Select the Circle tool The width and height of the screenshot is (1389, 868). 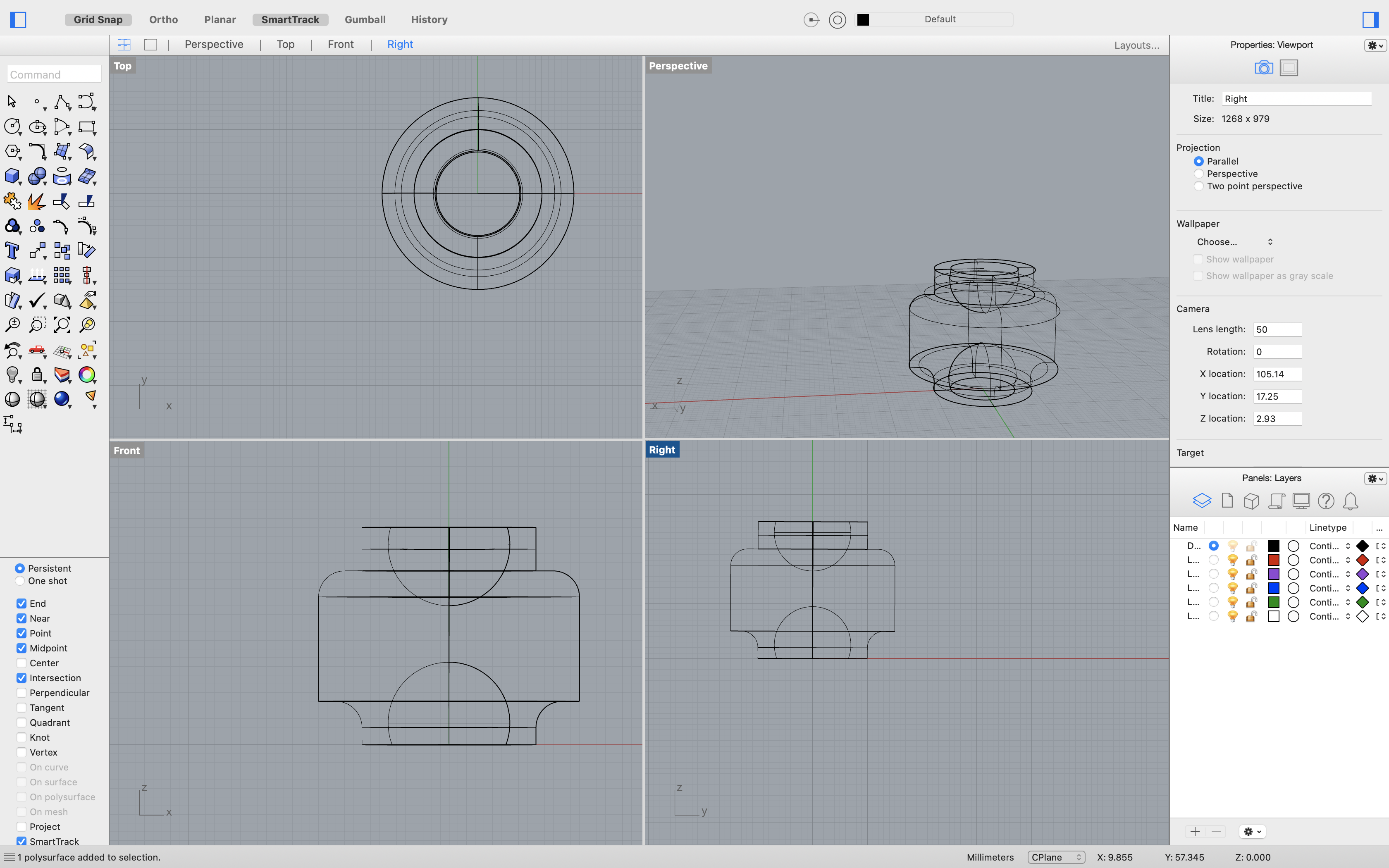pos(12,126)
